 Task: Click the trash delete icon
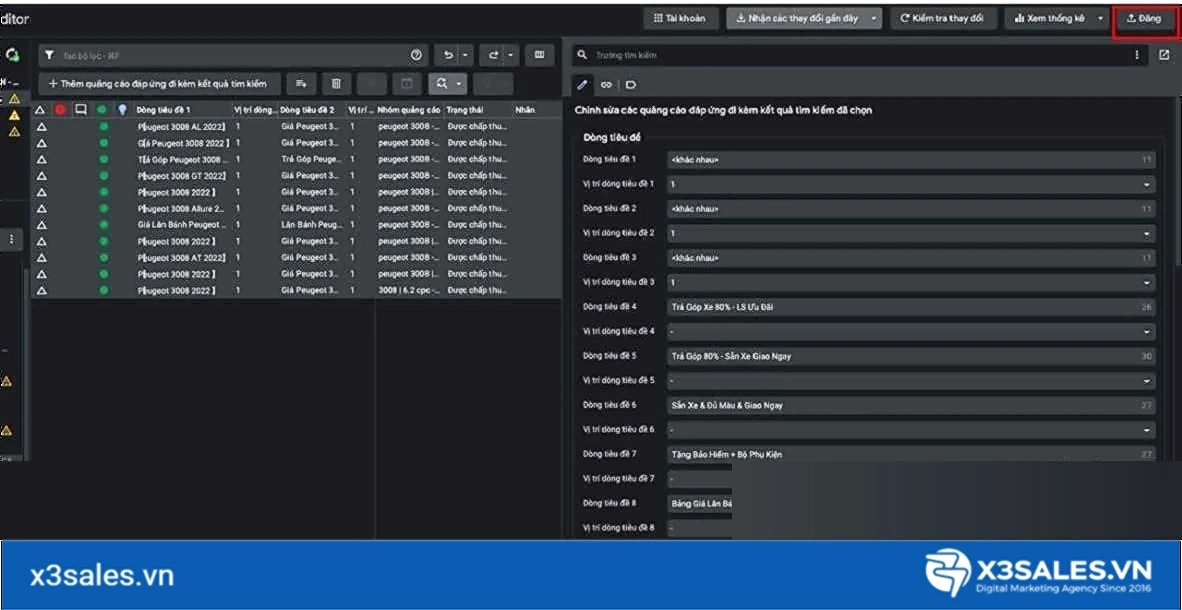(337, 83)
